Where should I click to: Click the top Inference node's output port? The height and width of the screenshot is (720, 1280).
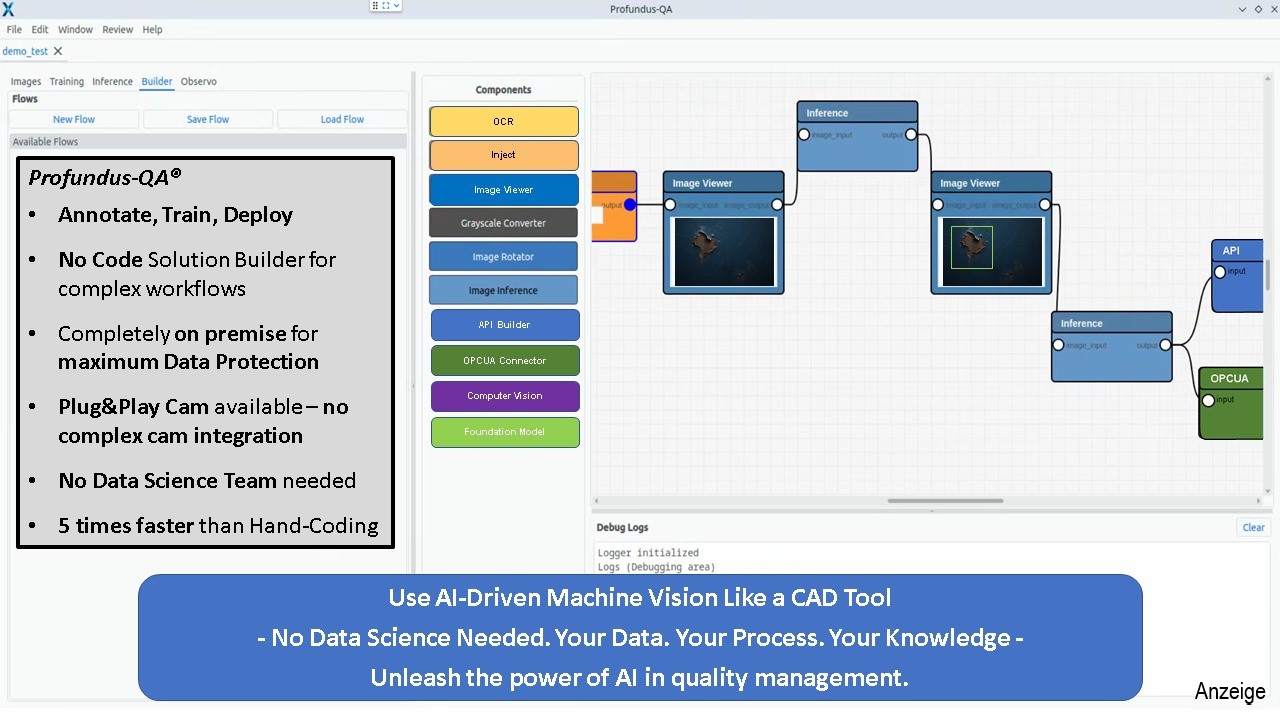pos(910,135)
